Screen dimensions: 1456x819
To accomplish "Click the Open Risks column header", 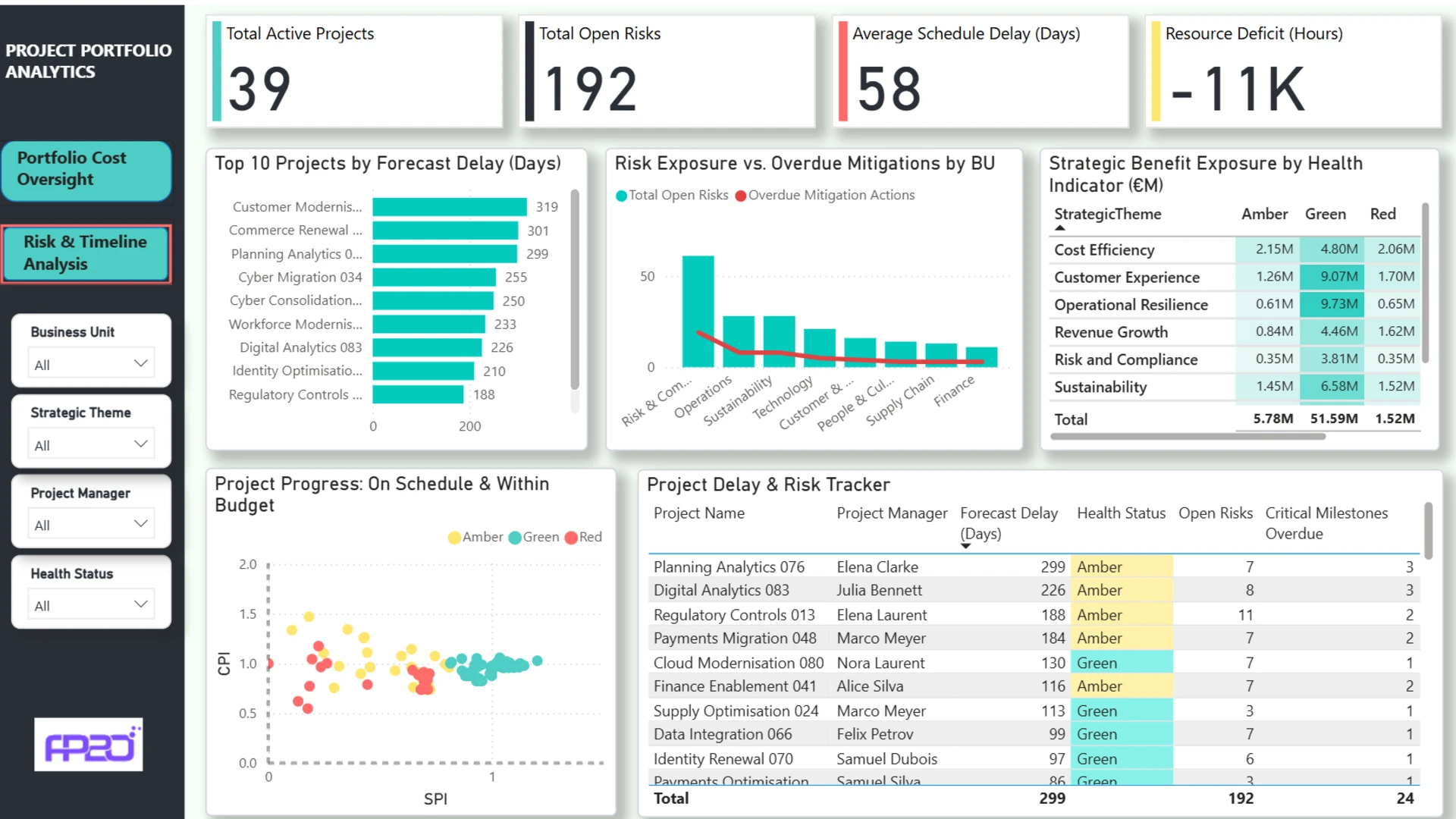I will (x=1216, y=513).
